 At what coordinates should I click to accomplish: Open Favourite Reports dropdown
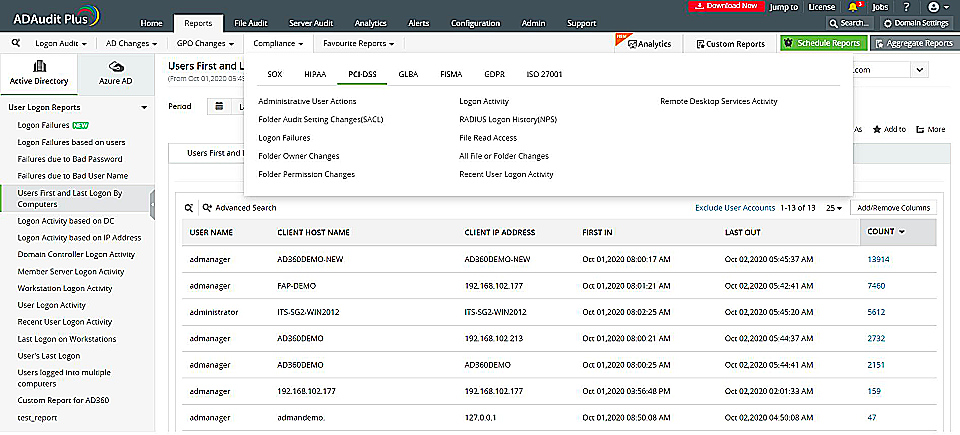tap(358, 44)
